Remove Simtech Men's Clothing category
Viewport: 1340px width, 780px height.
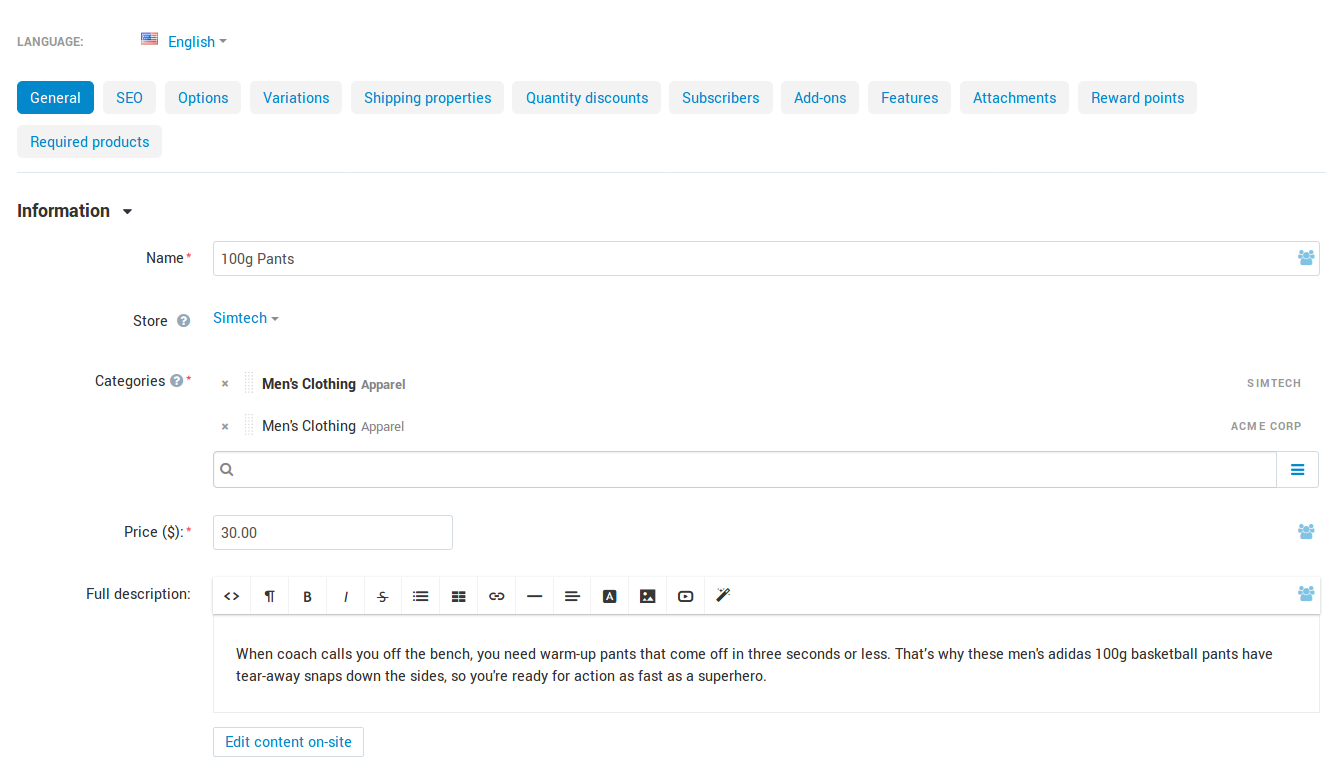coord(225,384)
